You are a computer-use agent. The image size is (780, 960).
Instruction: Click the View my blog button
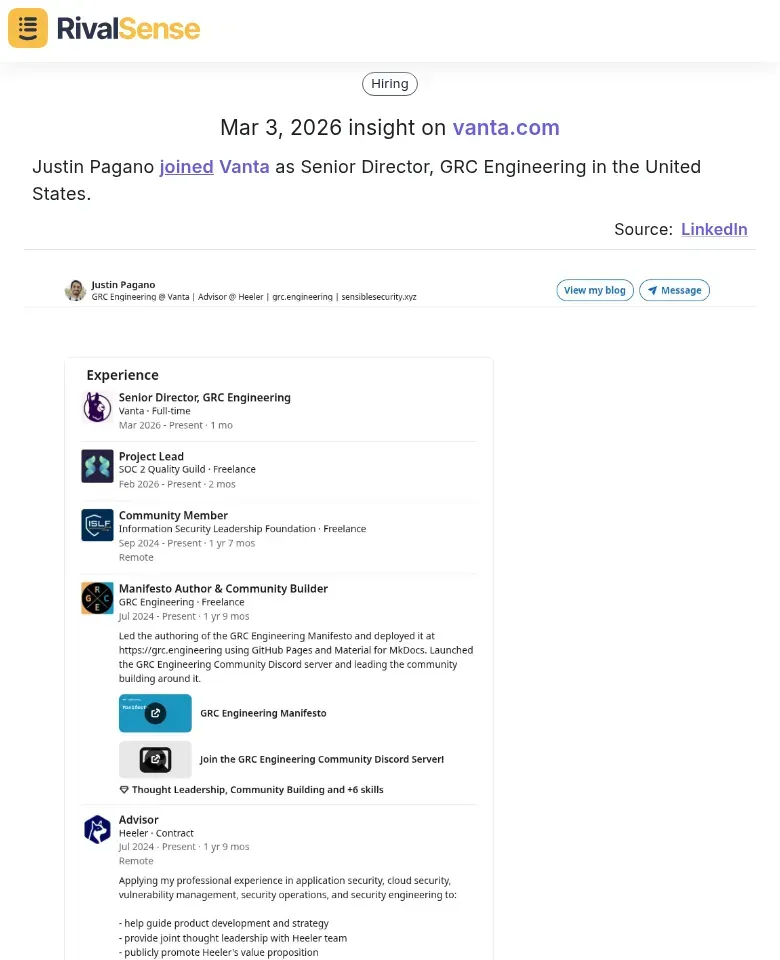click(595, 290)
